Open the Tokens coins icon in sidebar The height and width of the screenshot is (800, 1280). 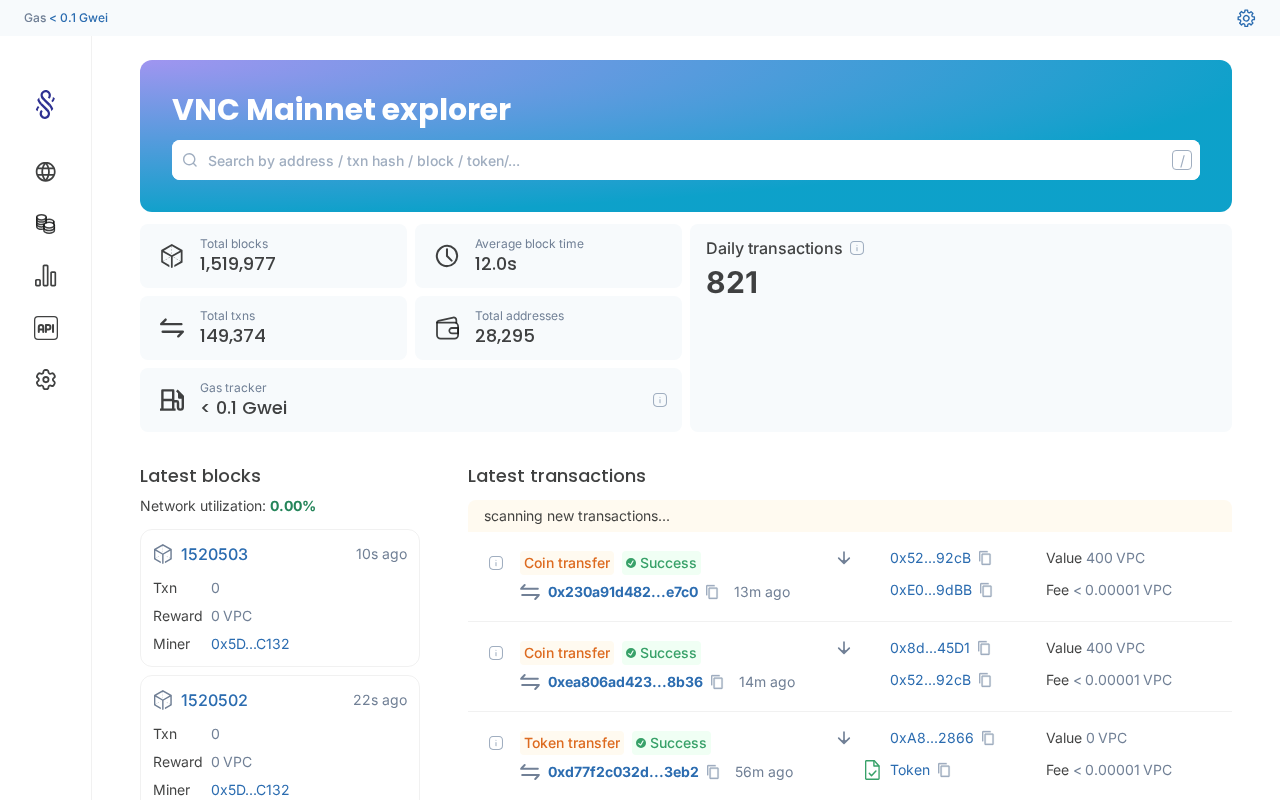click(45, 224)
